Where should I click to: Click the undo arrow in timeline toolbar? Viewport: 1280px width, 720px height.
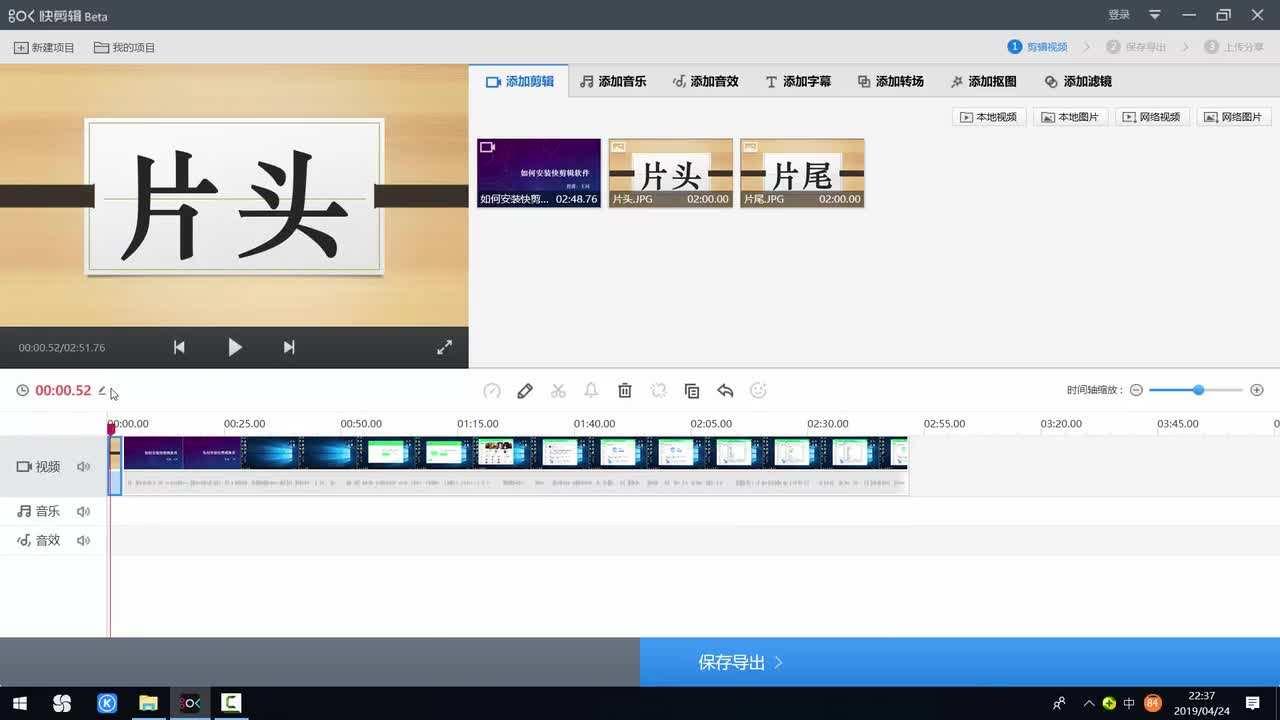pyautogui.click(x=725, y=391)
